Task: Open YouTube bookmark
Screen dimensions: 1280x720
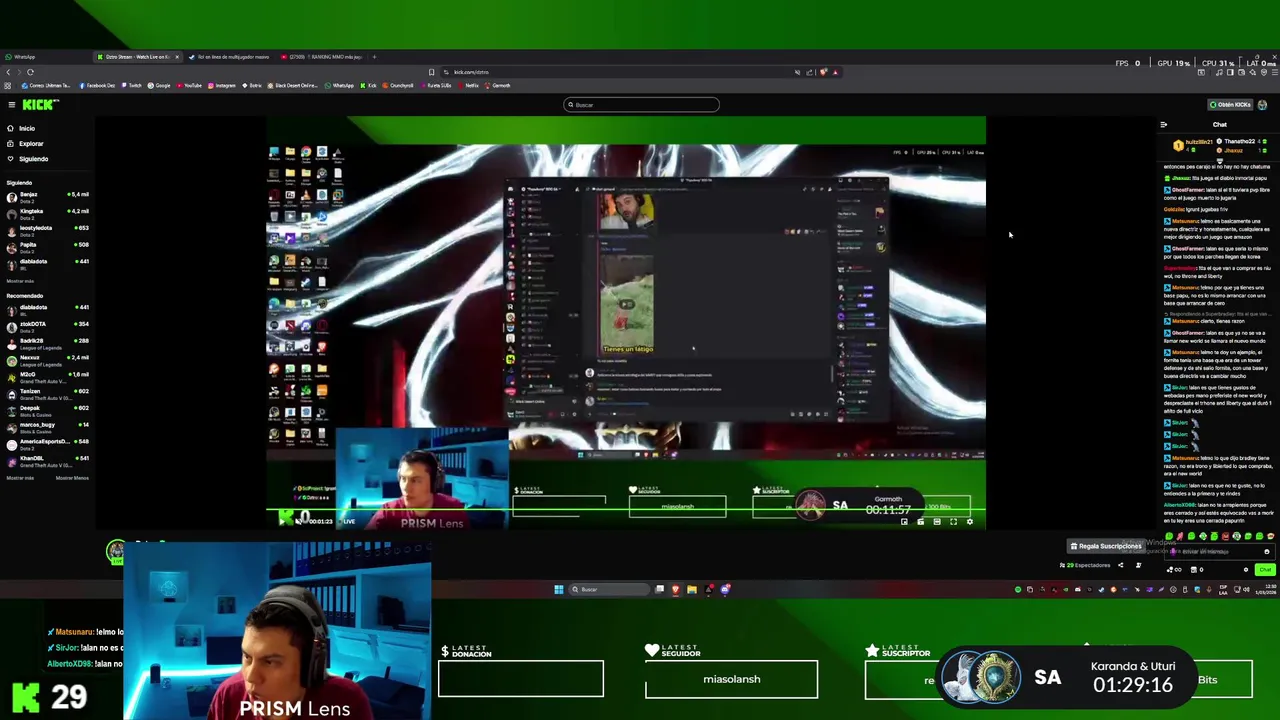Action: coord(190,86)
